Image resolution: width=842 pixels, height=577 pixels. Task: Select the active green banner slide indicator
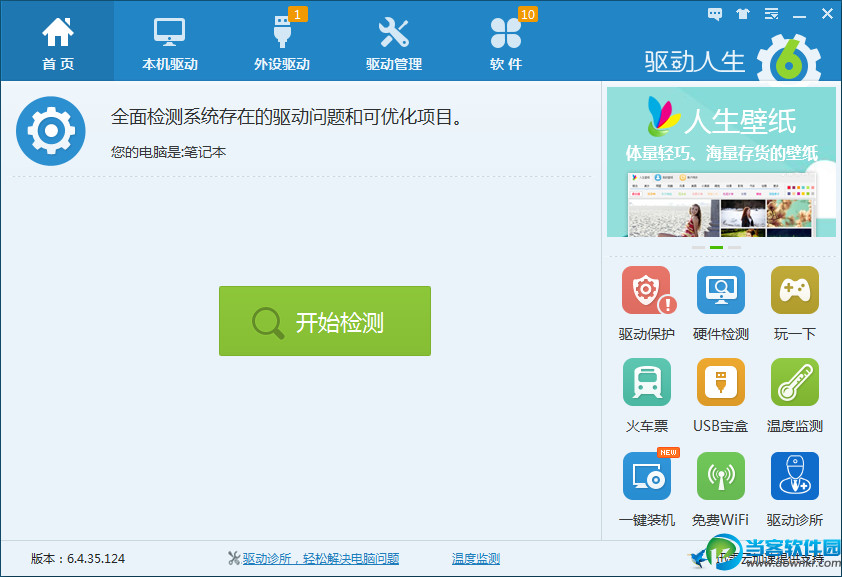716,247
